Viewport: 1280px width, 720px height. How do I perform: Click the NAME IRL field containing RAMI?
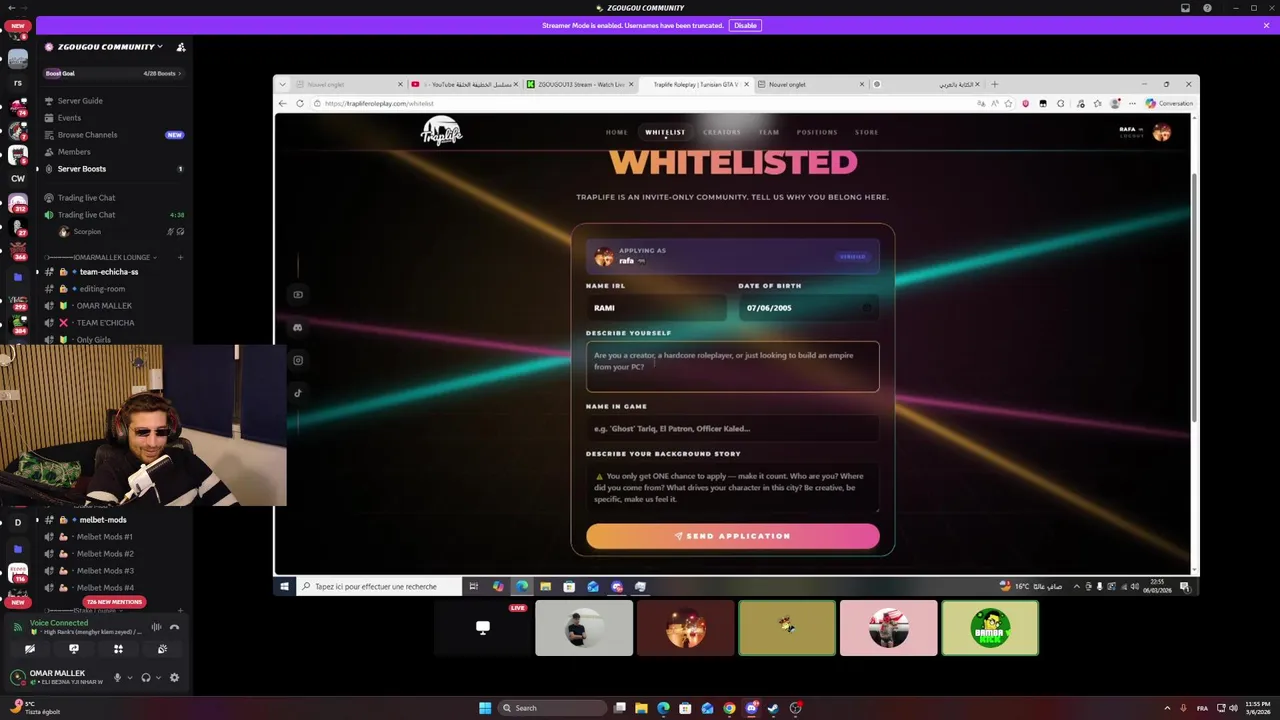point(656,308)
